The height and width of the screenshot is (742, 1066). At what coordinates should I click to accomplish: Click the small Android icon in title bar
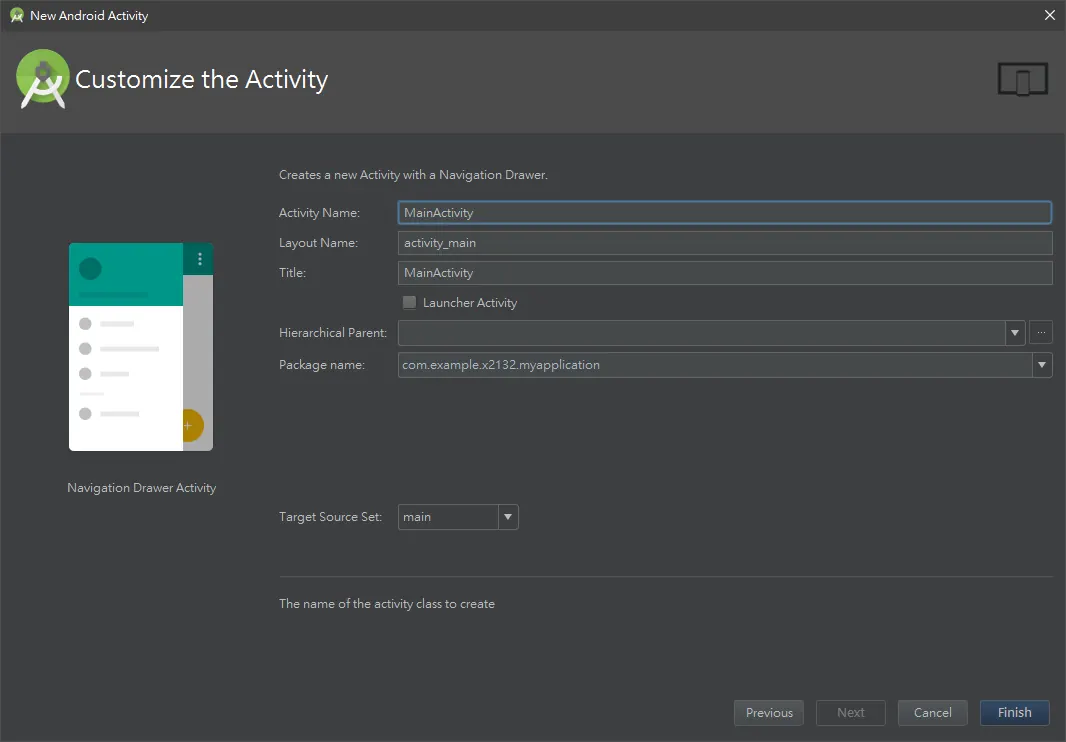(x=17, y=15)
